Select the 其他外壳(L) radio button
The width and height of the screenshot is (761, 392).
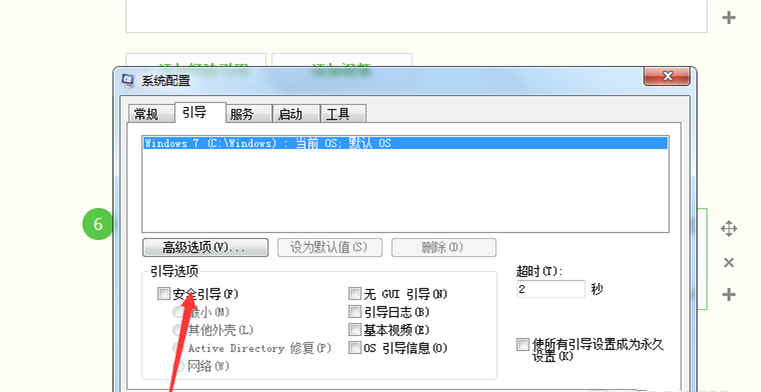pos(179,330)
